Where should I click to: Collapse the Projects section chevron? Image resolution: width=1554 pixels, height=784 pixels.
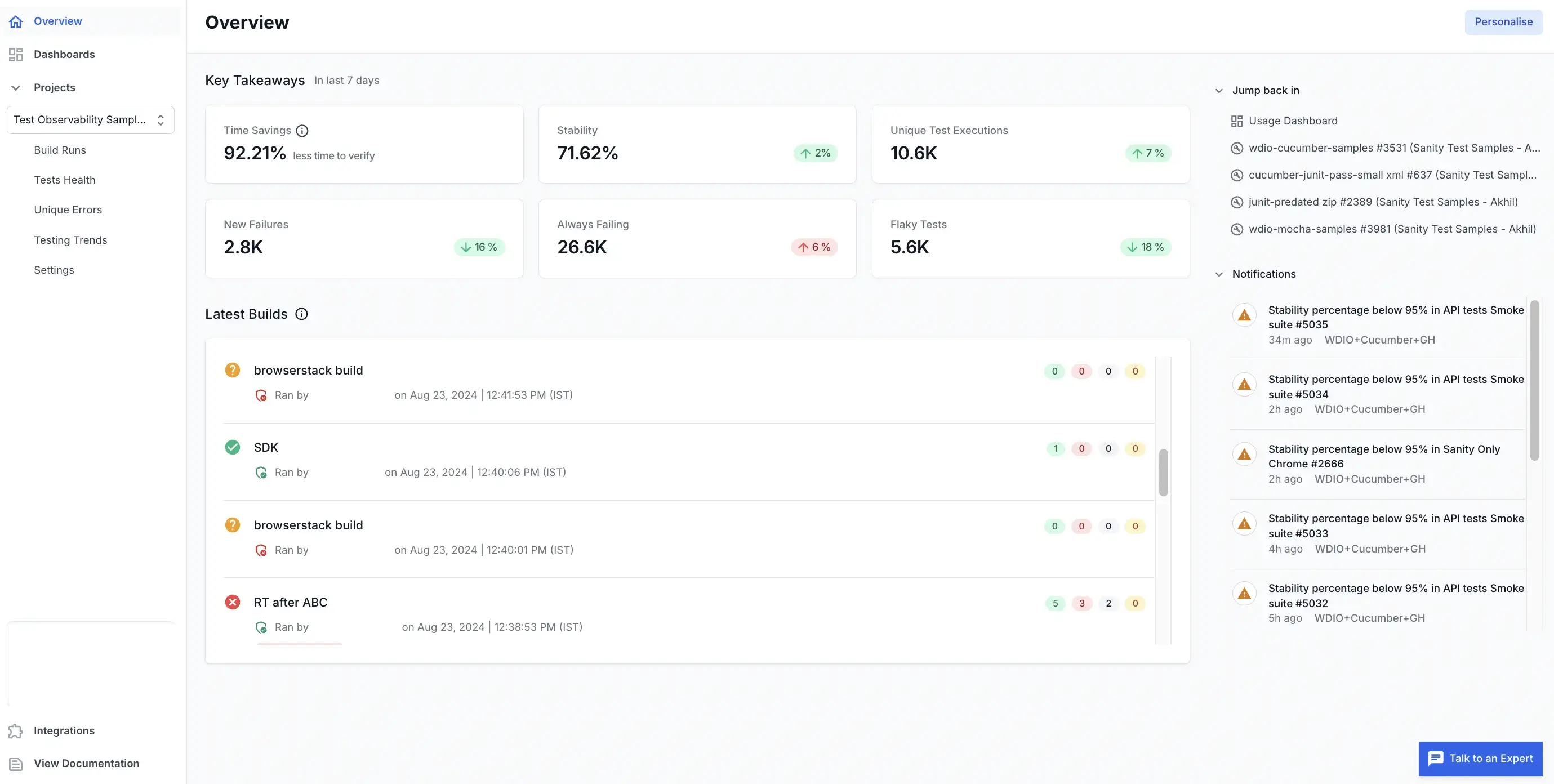[16, 88]
